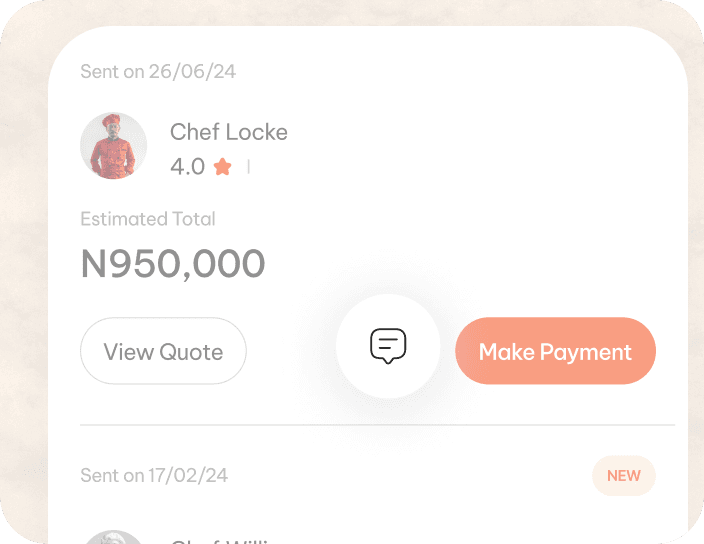Click the orange star rating icon

tap(222, 167)
